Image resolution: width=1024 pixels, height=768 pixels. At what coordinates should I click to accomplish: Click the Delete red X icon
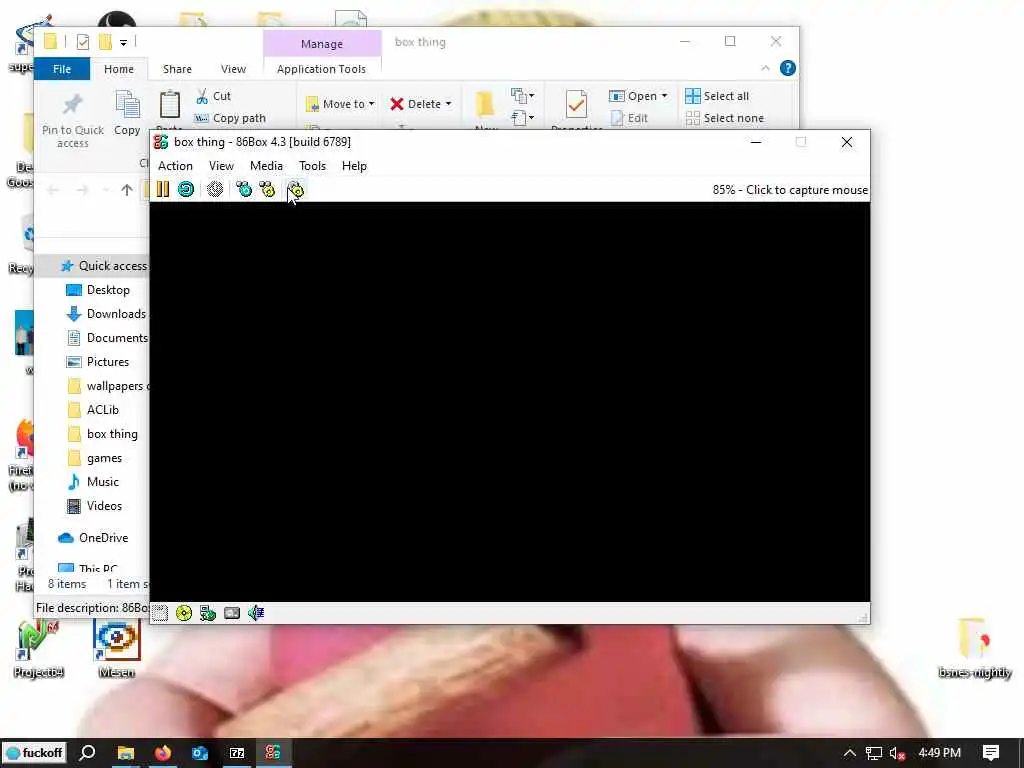tap(397, 104)
